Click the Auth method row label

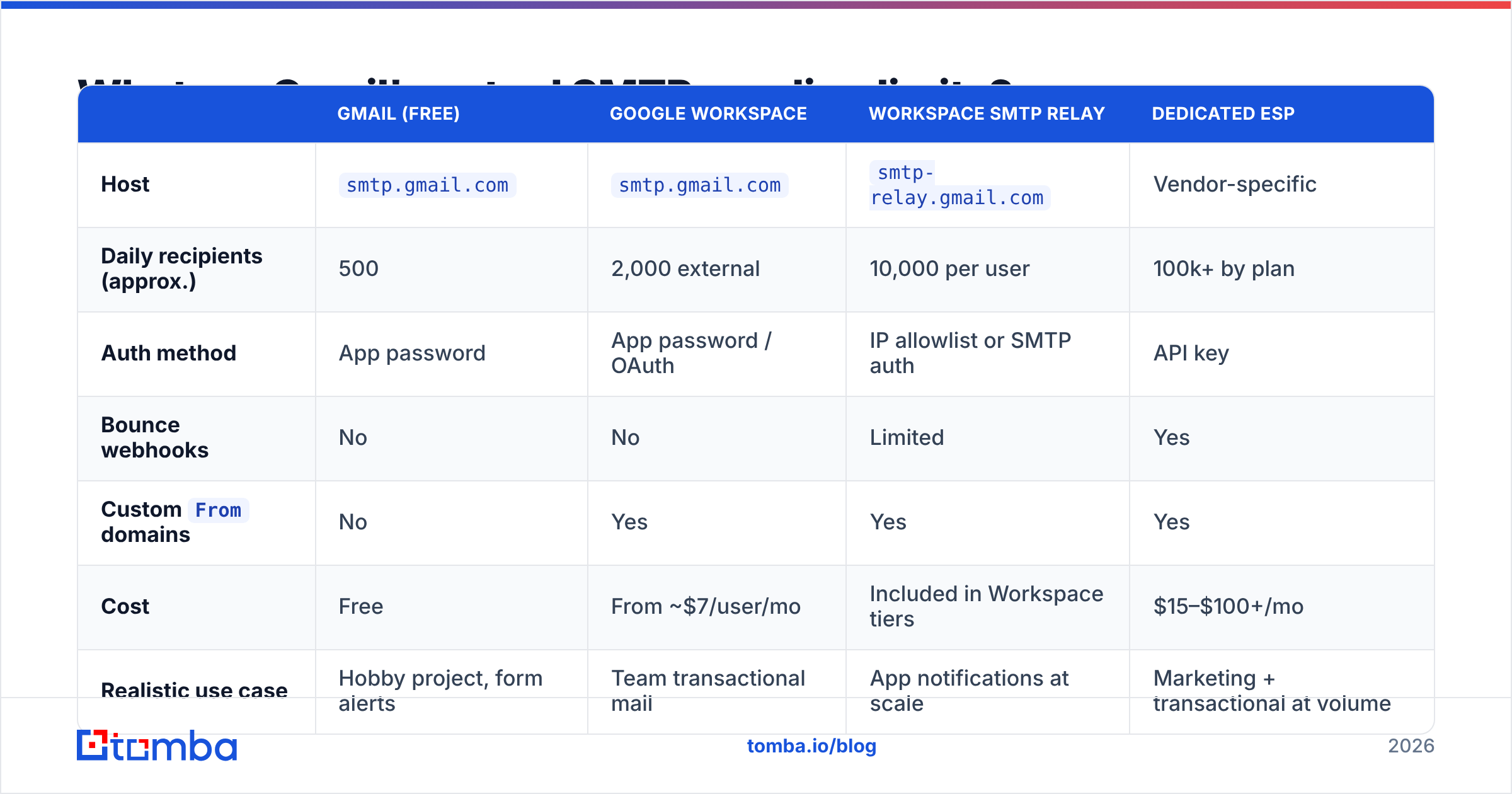[x=169, y=354]
